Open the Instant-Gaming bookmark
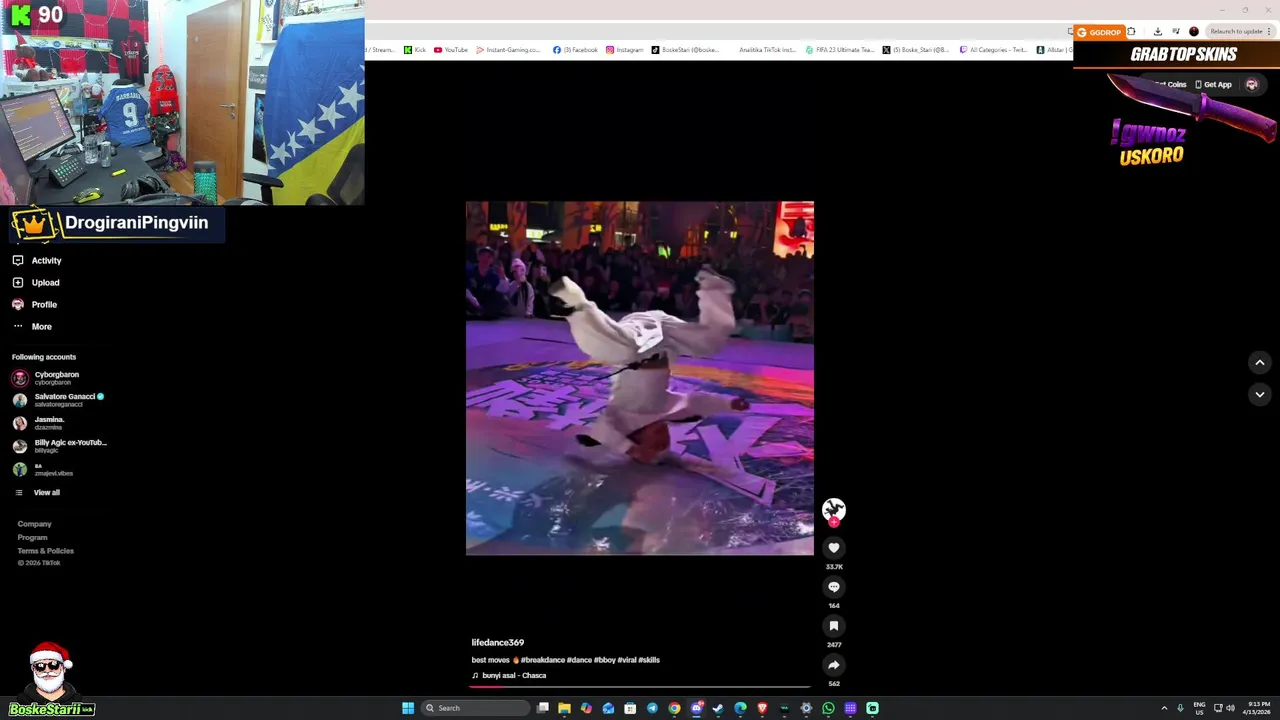1280x720 pixels. coord(508,50)
